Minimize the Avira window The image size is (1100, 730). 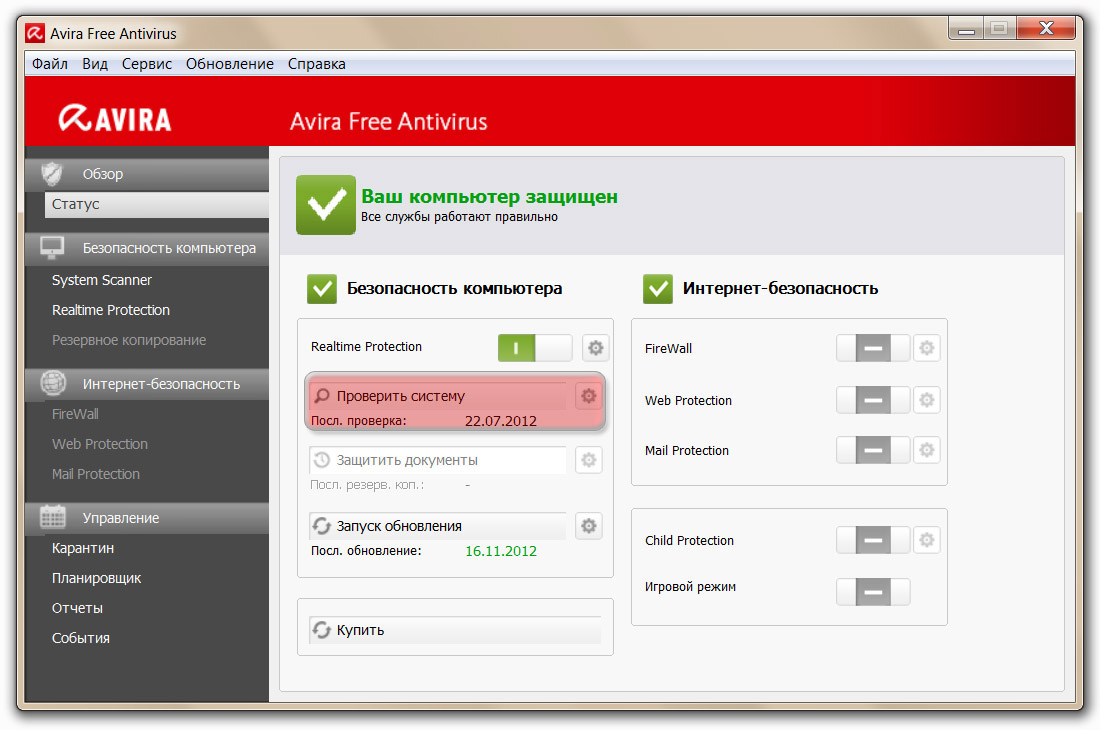click(966, 28)
